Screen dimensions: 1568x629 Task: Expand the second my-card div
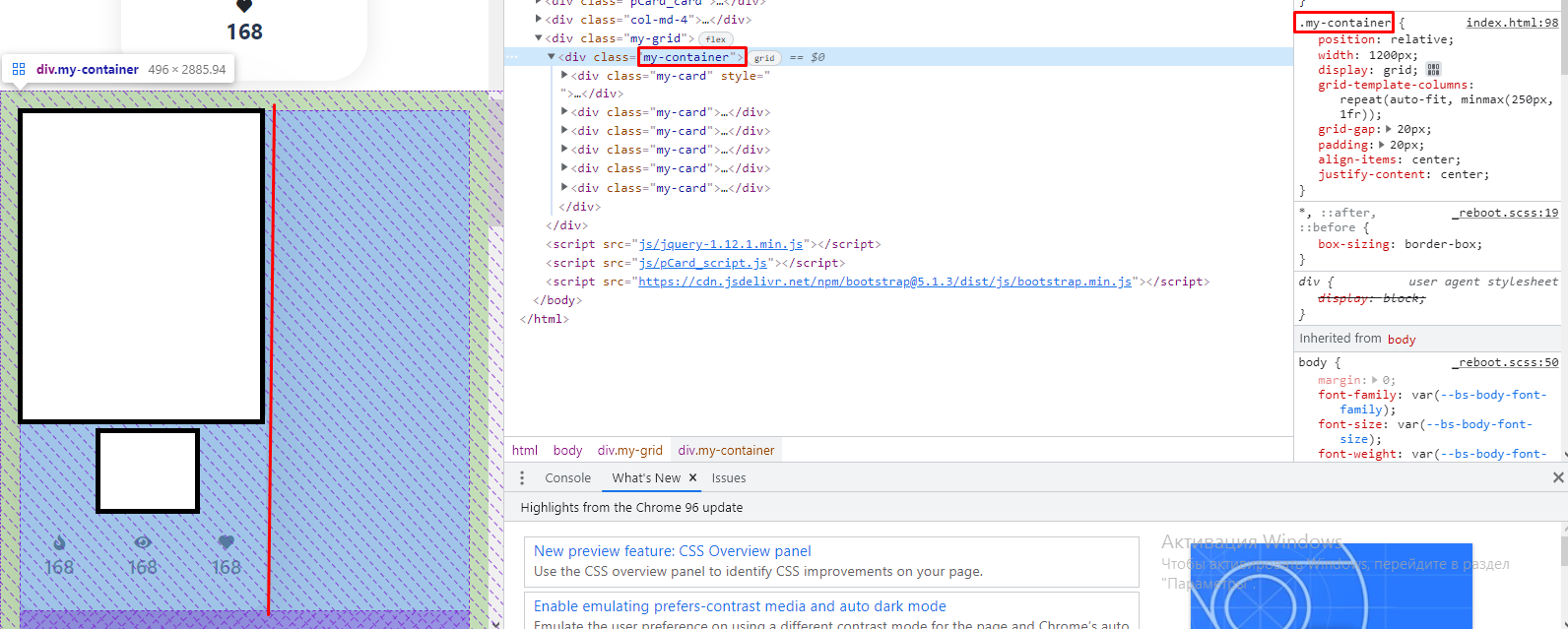coord(564,112)
